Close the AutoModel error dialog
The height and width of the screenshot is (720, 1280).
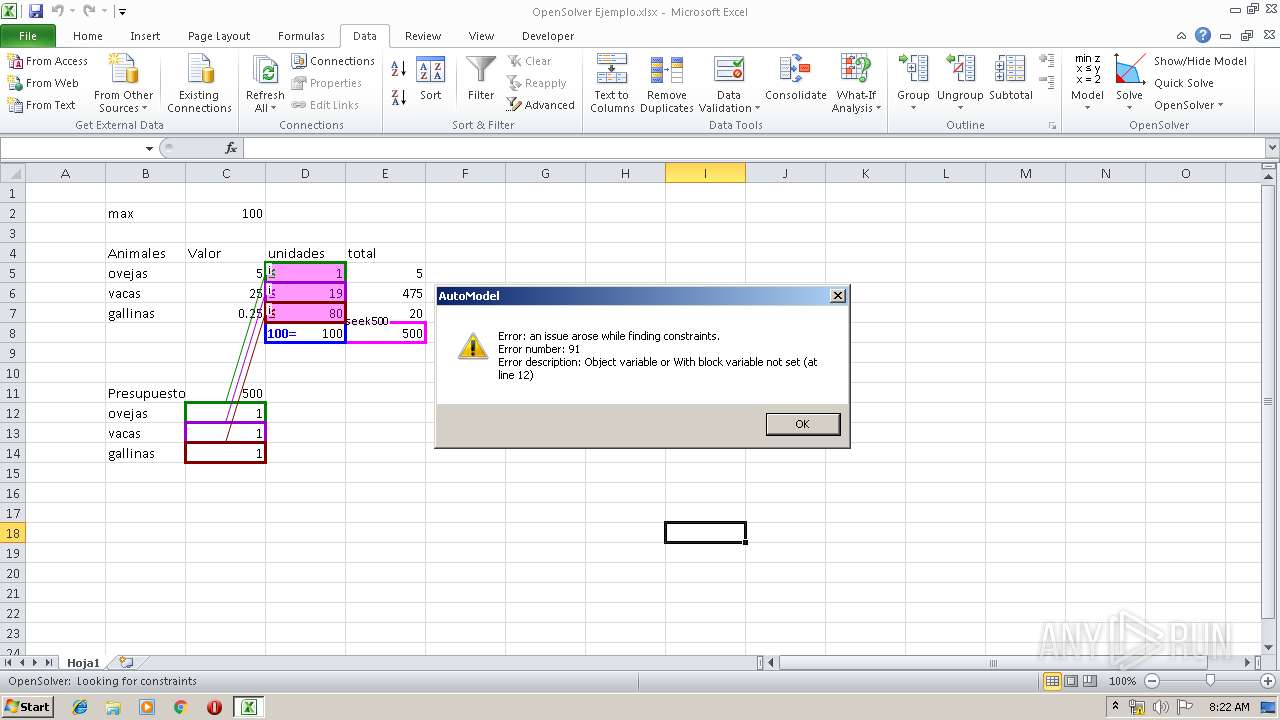point(838,295)
